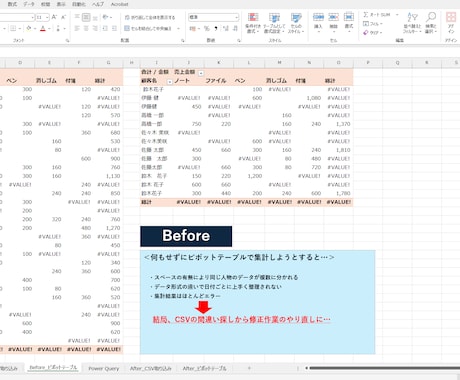Switch to After_ピボットテーブル sheet tab
Screen dimensions: 460x380
[204, 368]
